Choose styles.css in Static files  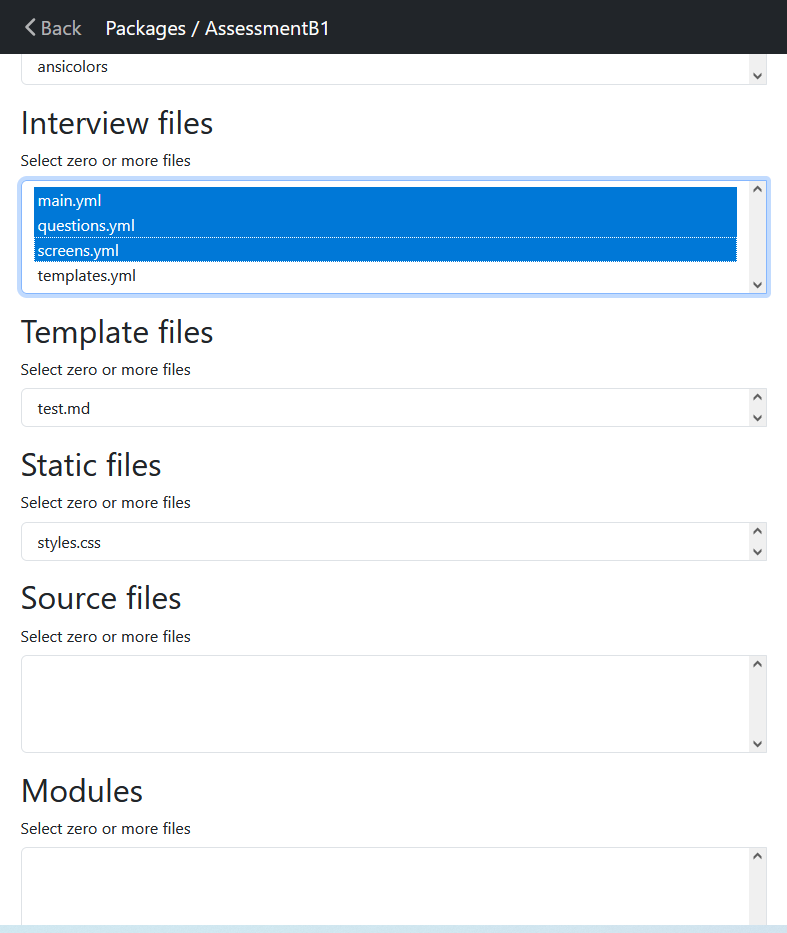coord(69,543)
